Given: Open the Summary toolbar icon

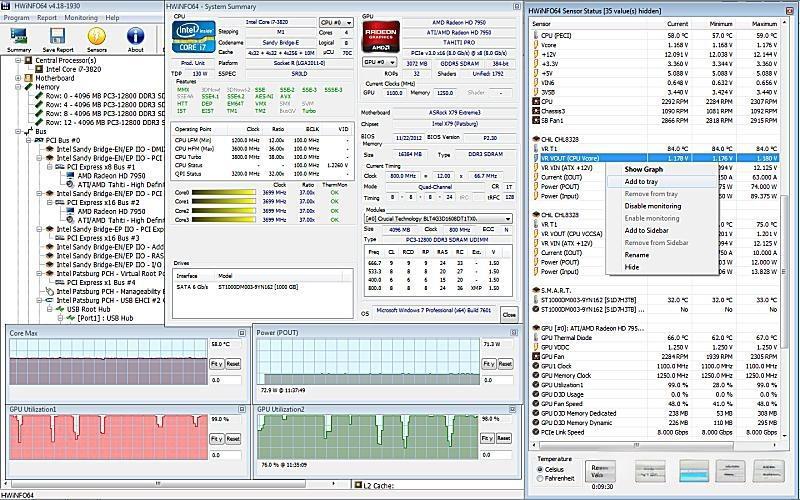Looking at the screenshot, I should [19, 39].
